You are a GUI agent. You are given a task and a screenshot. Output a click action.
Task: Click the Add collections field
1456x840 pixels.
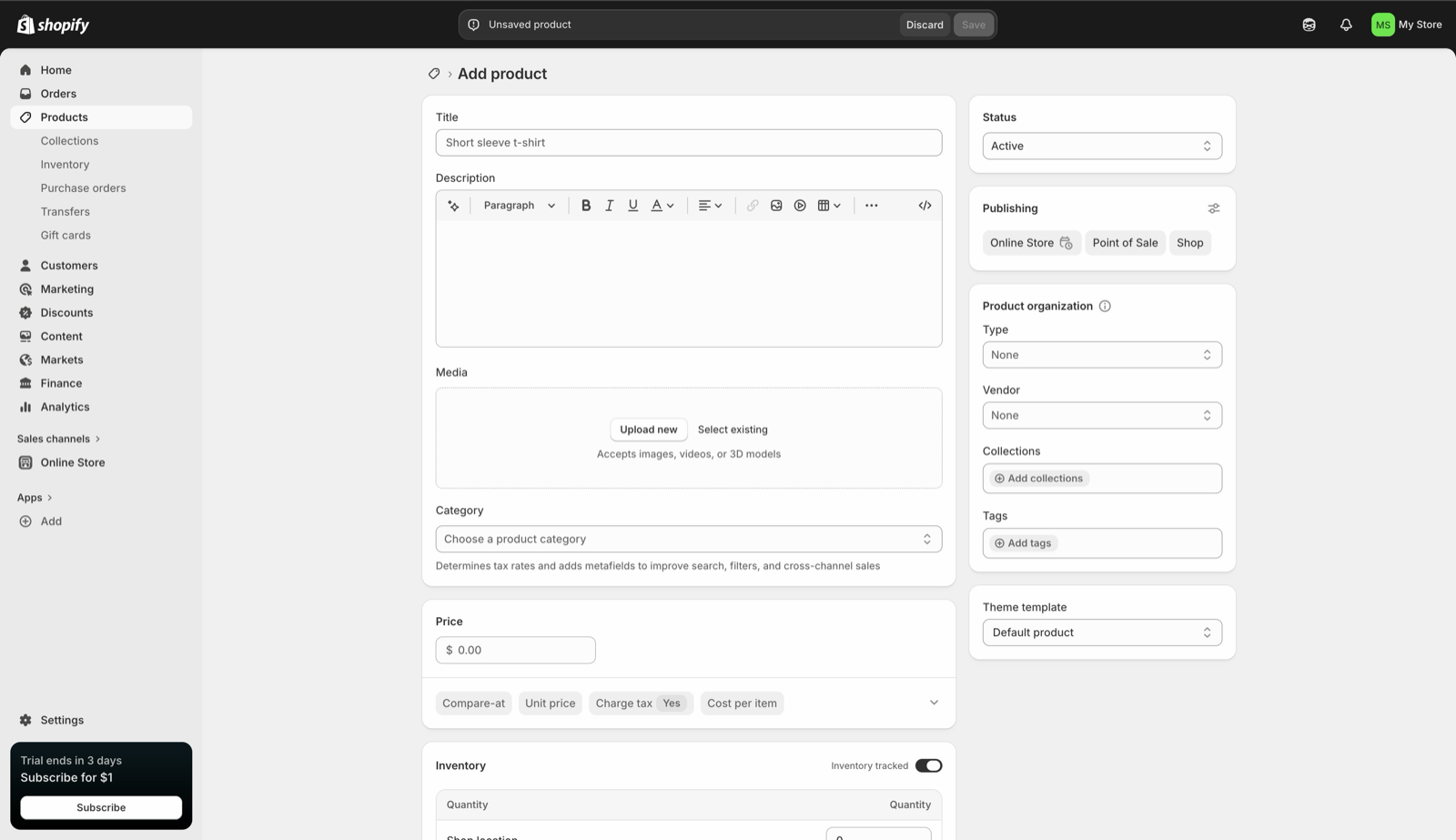click(x=1102, y=479)
